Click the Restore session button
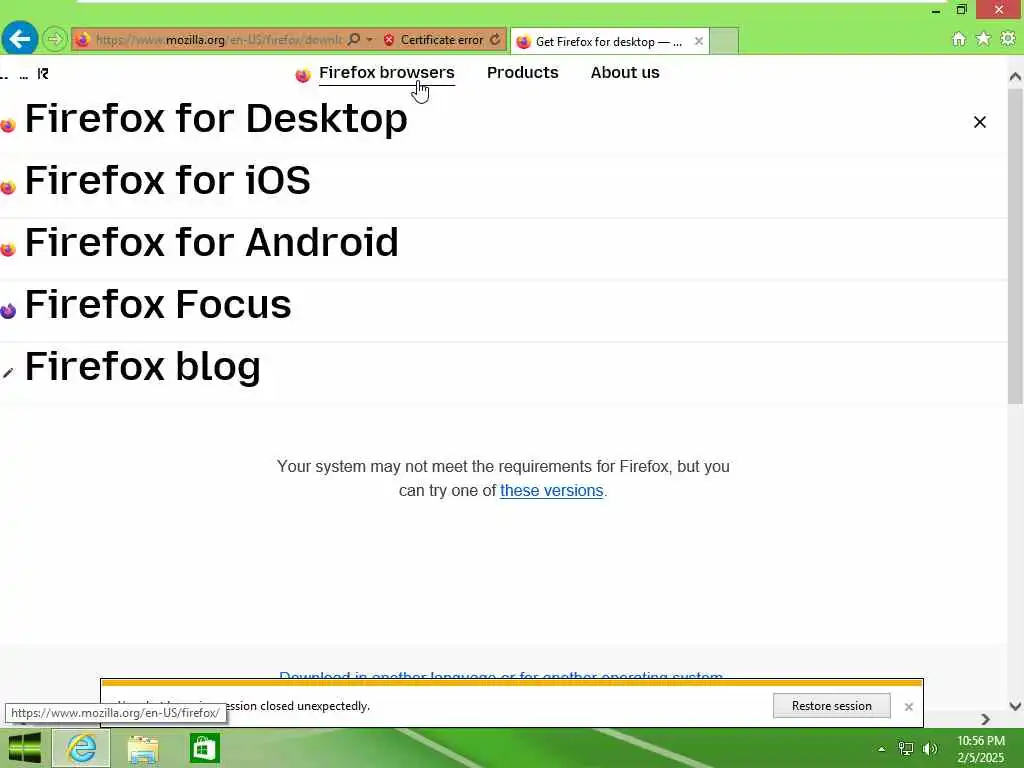Screen dimensions: 1024x768 [x=831, y=705]
